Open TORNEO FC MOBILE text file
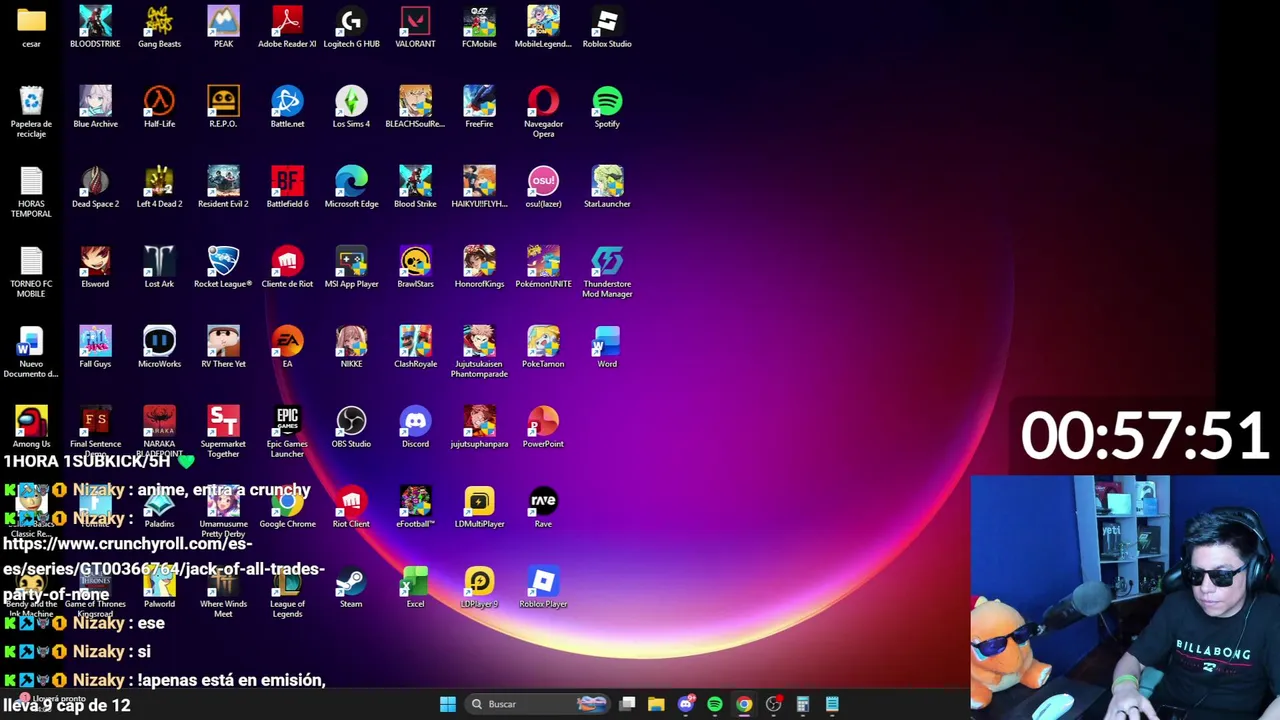Image resolution: width=1280 pixels, height=720 pixels. 31,272
